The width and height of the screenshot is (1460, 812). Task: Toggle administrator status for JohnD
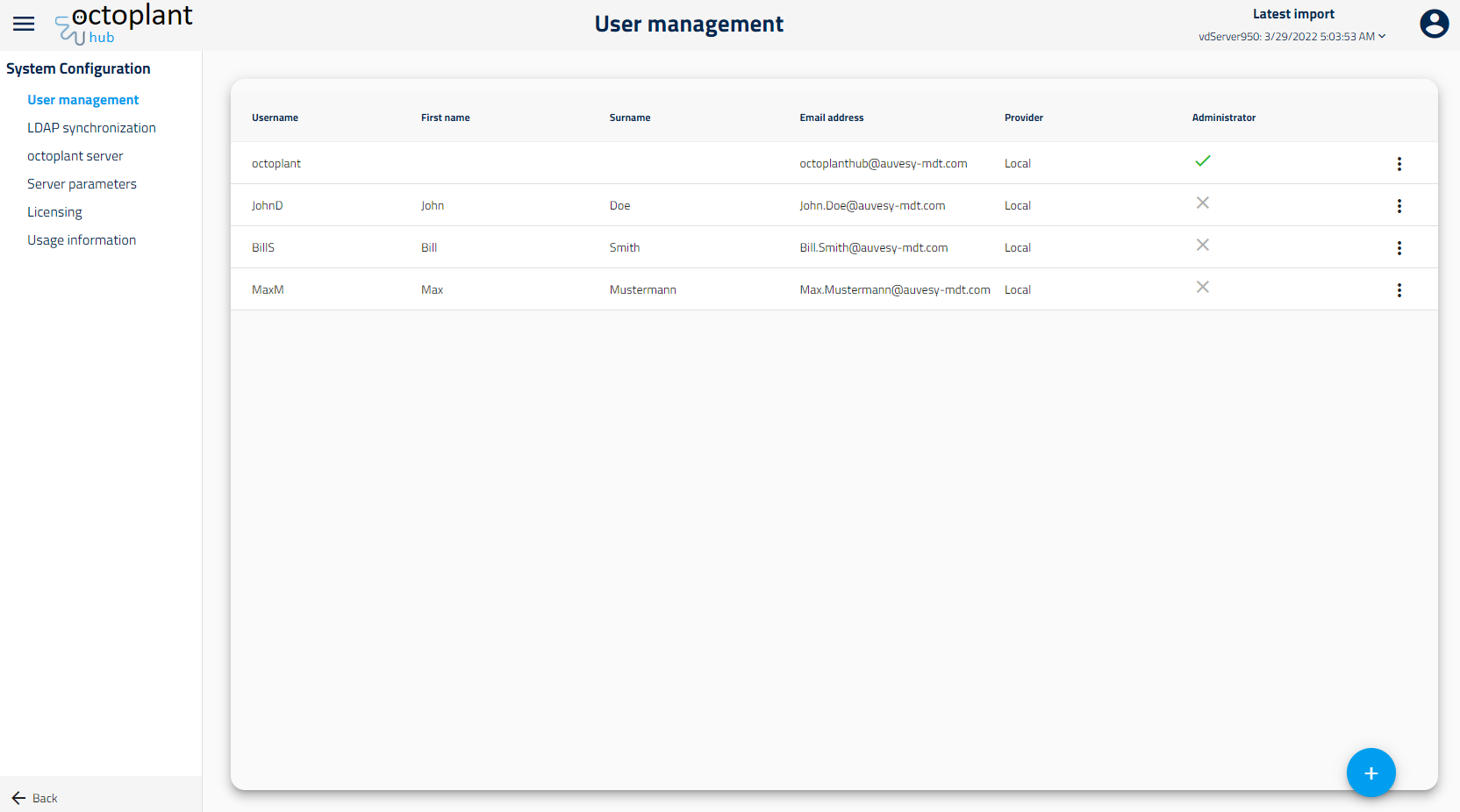point(1203,203)
